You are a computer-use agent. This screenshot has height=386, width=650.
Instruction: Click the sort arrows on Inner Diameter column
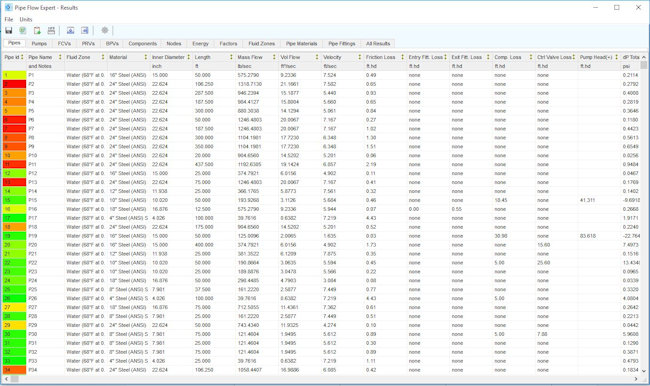pyautogui.click(x=188, y=57)
